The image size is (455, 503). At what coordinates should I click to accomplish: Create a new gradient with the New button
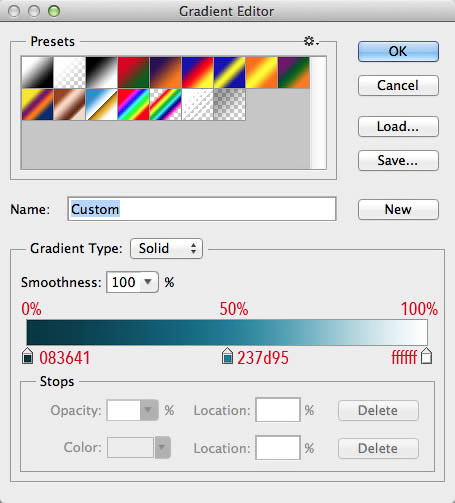click(398, 209)
